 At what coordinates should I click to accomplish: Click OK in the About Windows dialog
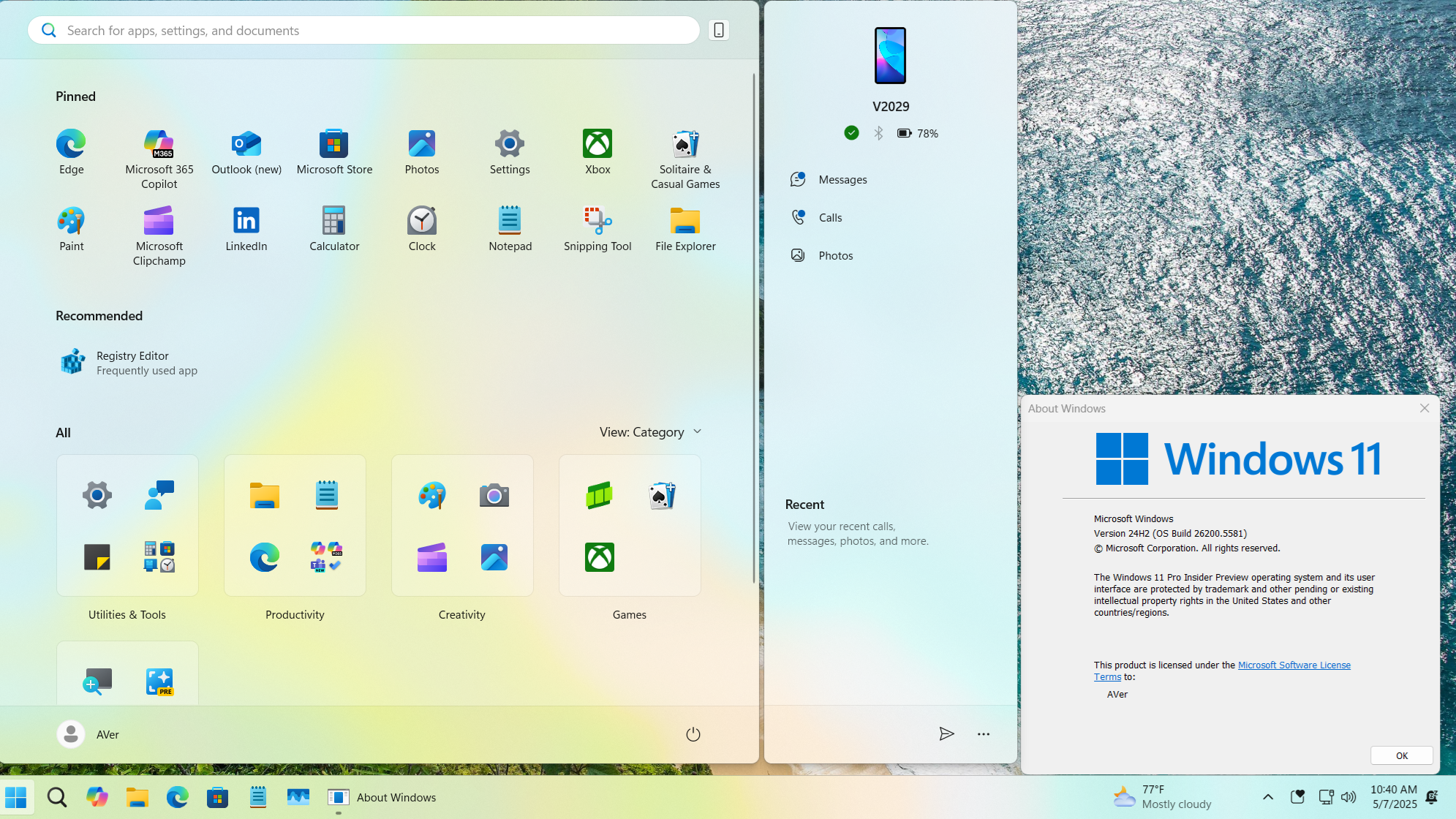[x=1401, y=755]
